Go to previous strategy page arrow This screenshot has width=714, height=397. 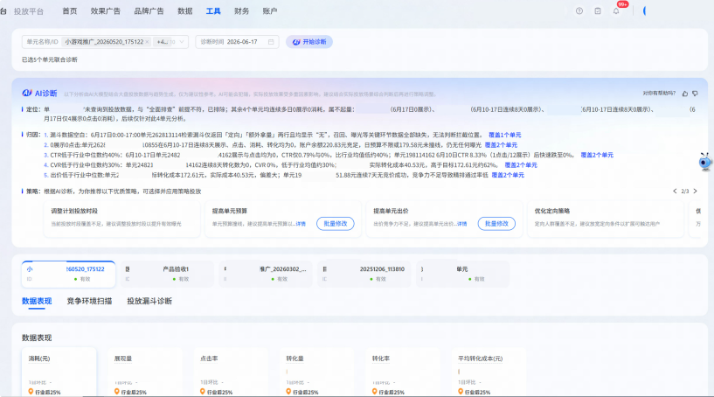(x=675, y=191)
